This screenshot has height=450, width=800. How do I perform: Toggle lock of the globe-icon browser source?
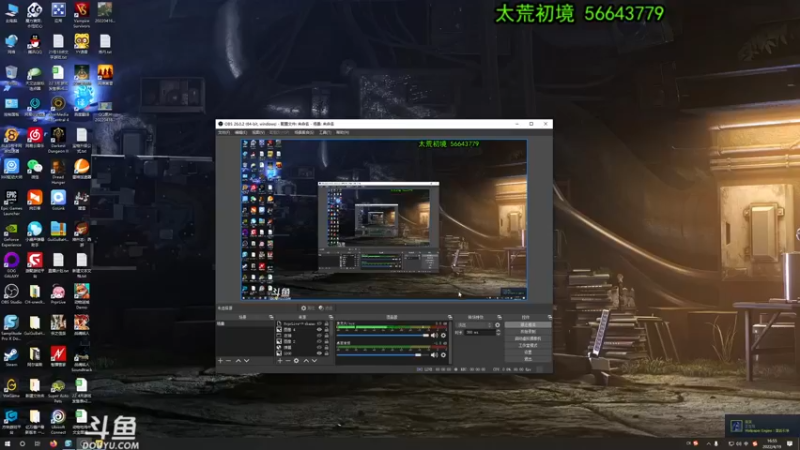(327, 347)
